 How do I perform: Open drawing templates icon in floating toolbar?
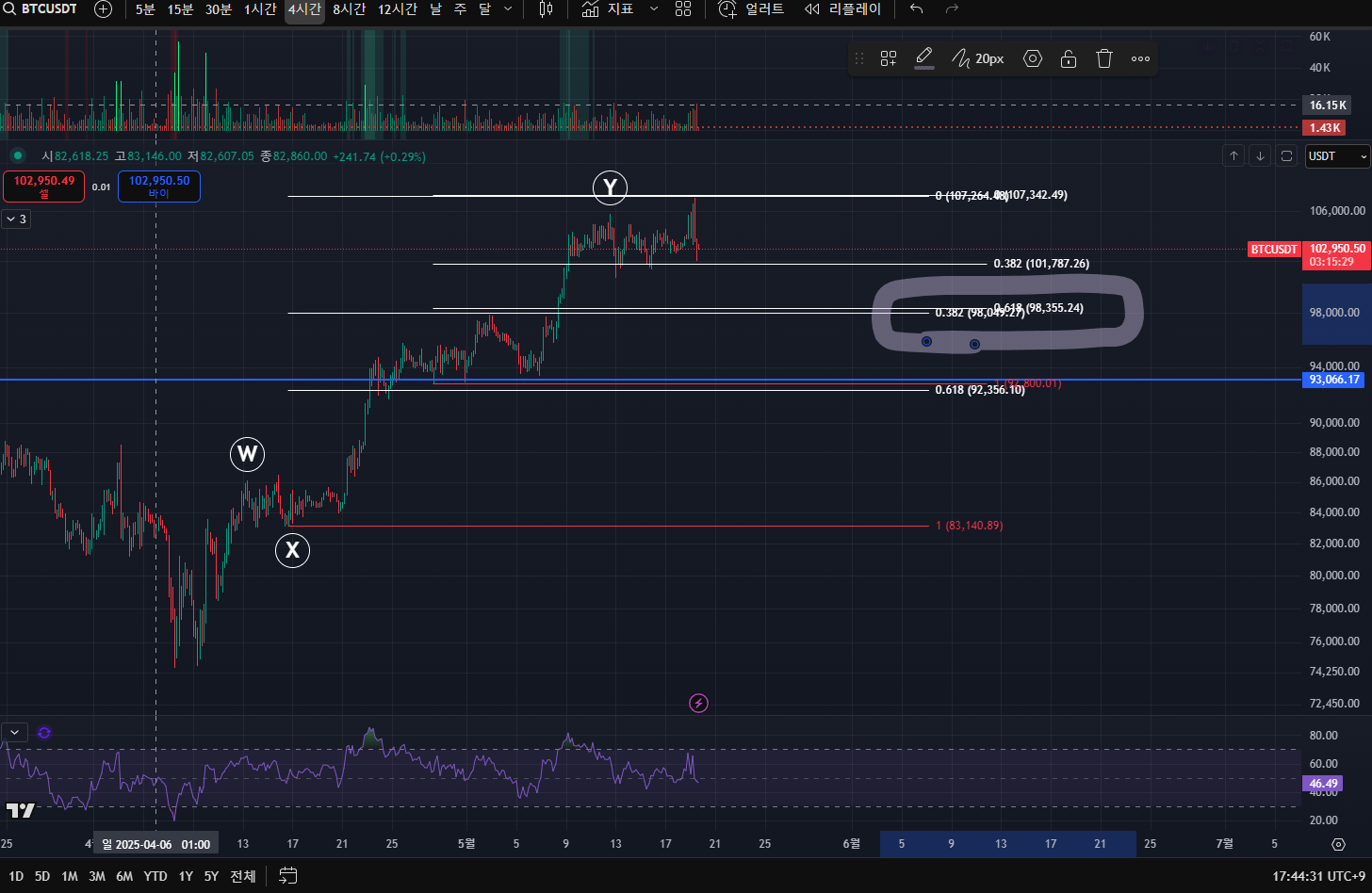[x=889, y=58]
